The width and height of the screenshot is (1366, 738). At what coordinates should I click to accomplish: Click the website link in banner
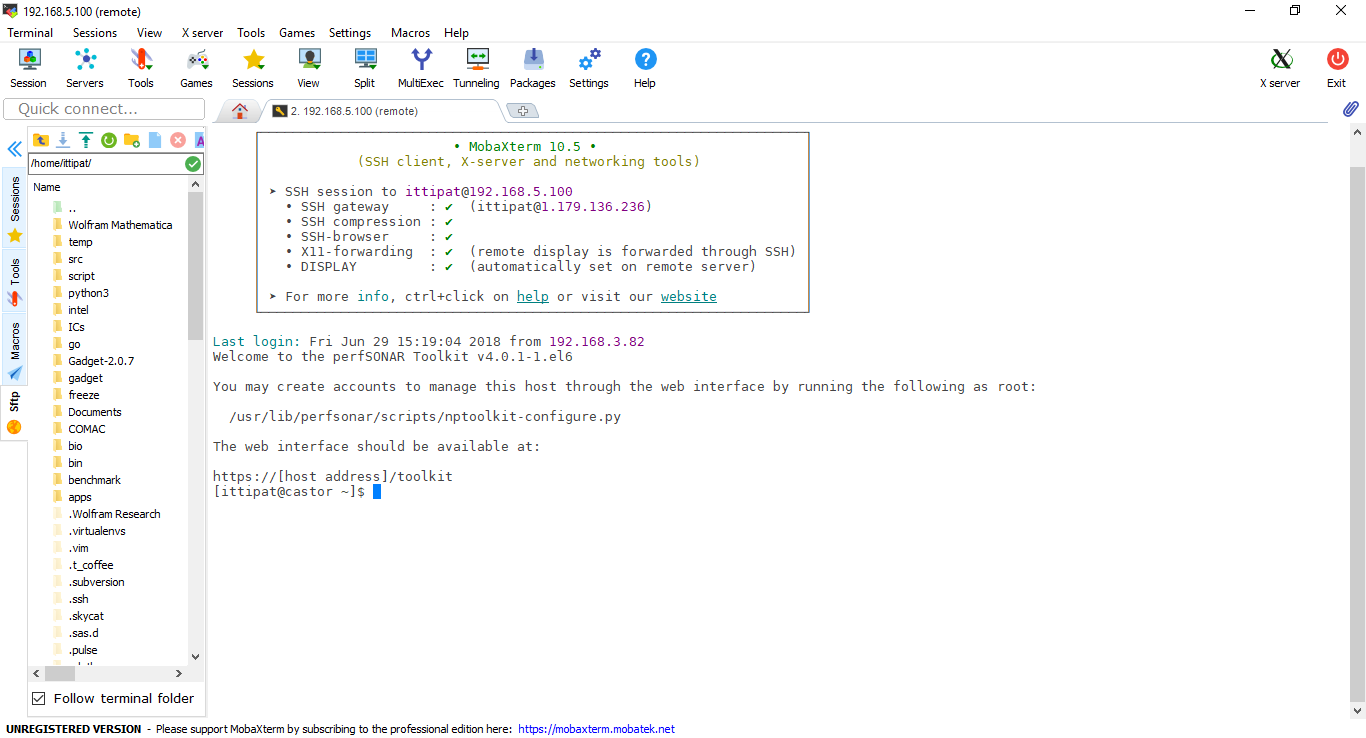(x=689, y=296)
